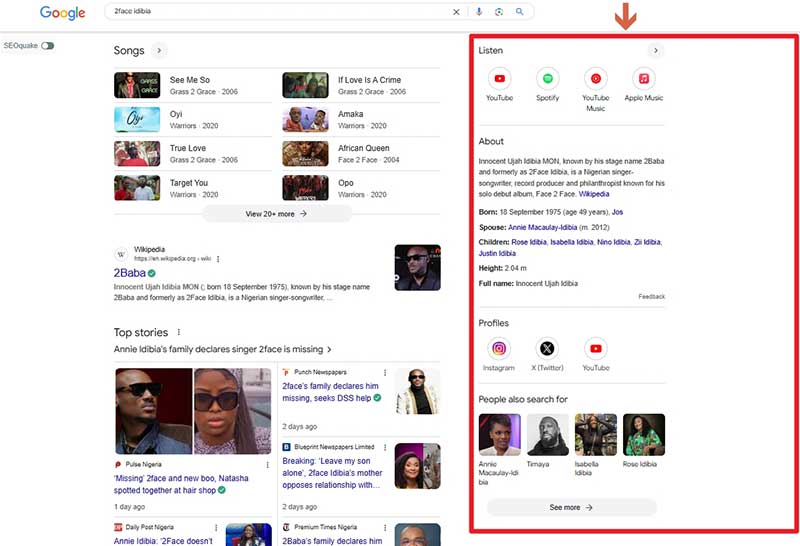This screenshot has width=800, height=546.
Task: Open the Instagram profile icon
Action: click(x=499, y=349)
